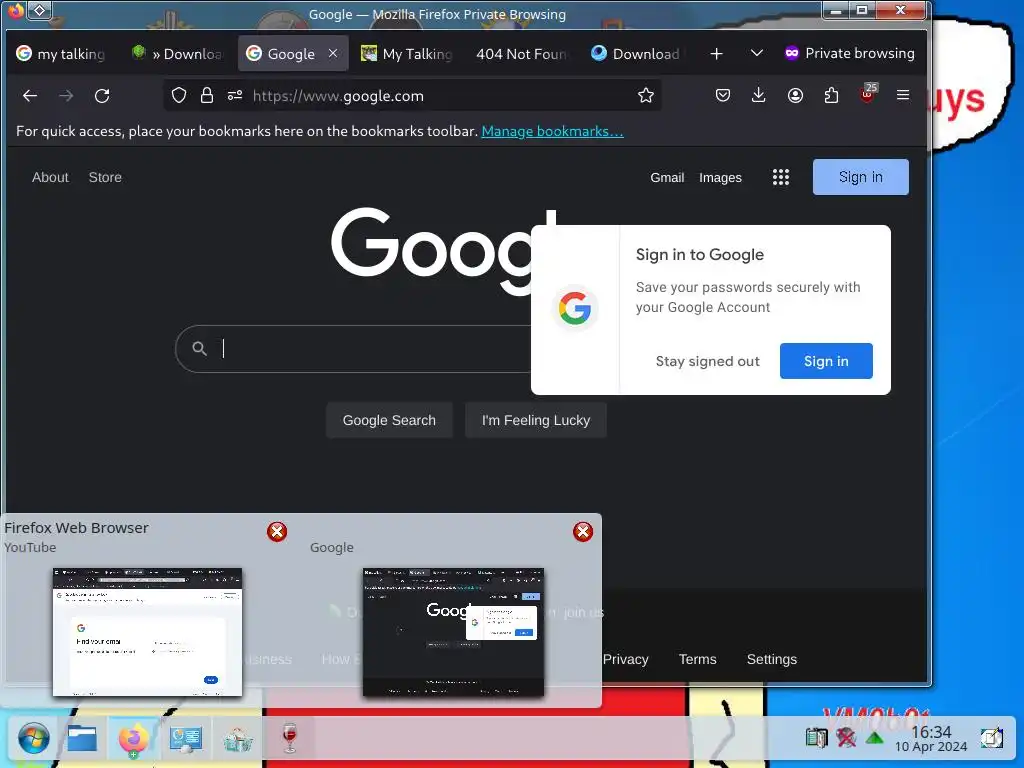Open the file manager folder icon on taskbar
The height and width of the screenshot is (768, 1024).
click(x=82, y=739)
